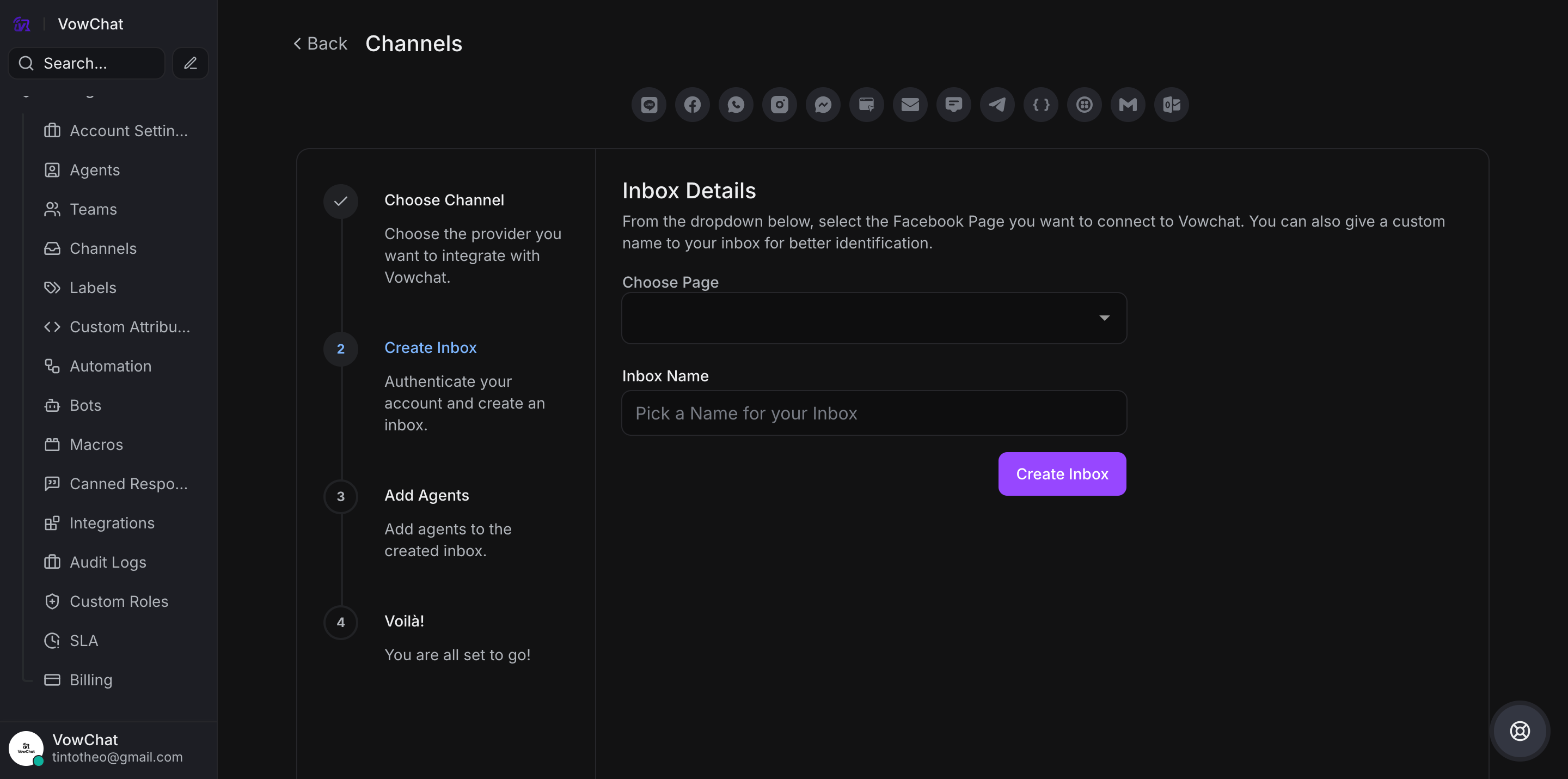Select the Outlook channel icon
This screenshot has height=779, width=1568.
point(1171,105)
